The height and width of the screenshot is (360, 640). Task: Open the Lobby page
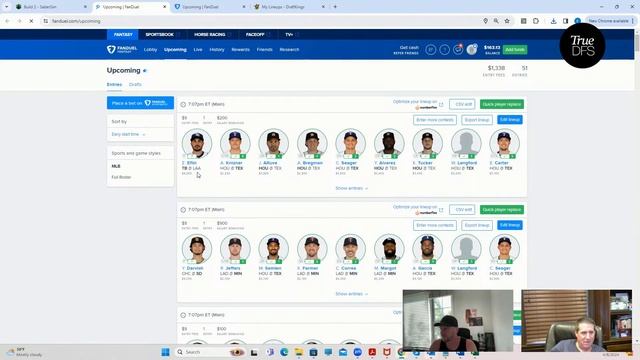[x=150, y=49]
